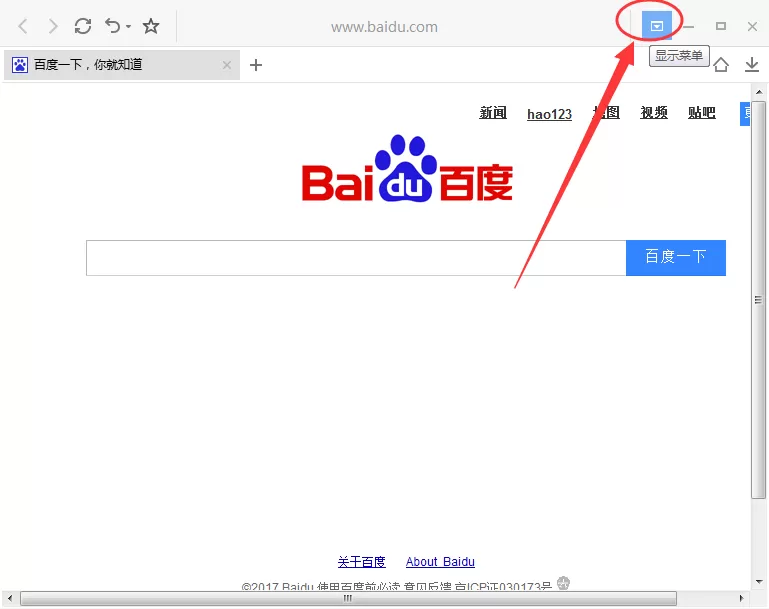Open the 视频 link
The width and height of the screenshot is (769, 609).
click(654, 113)
